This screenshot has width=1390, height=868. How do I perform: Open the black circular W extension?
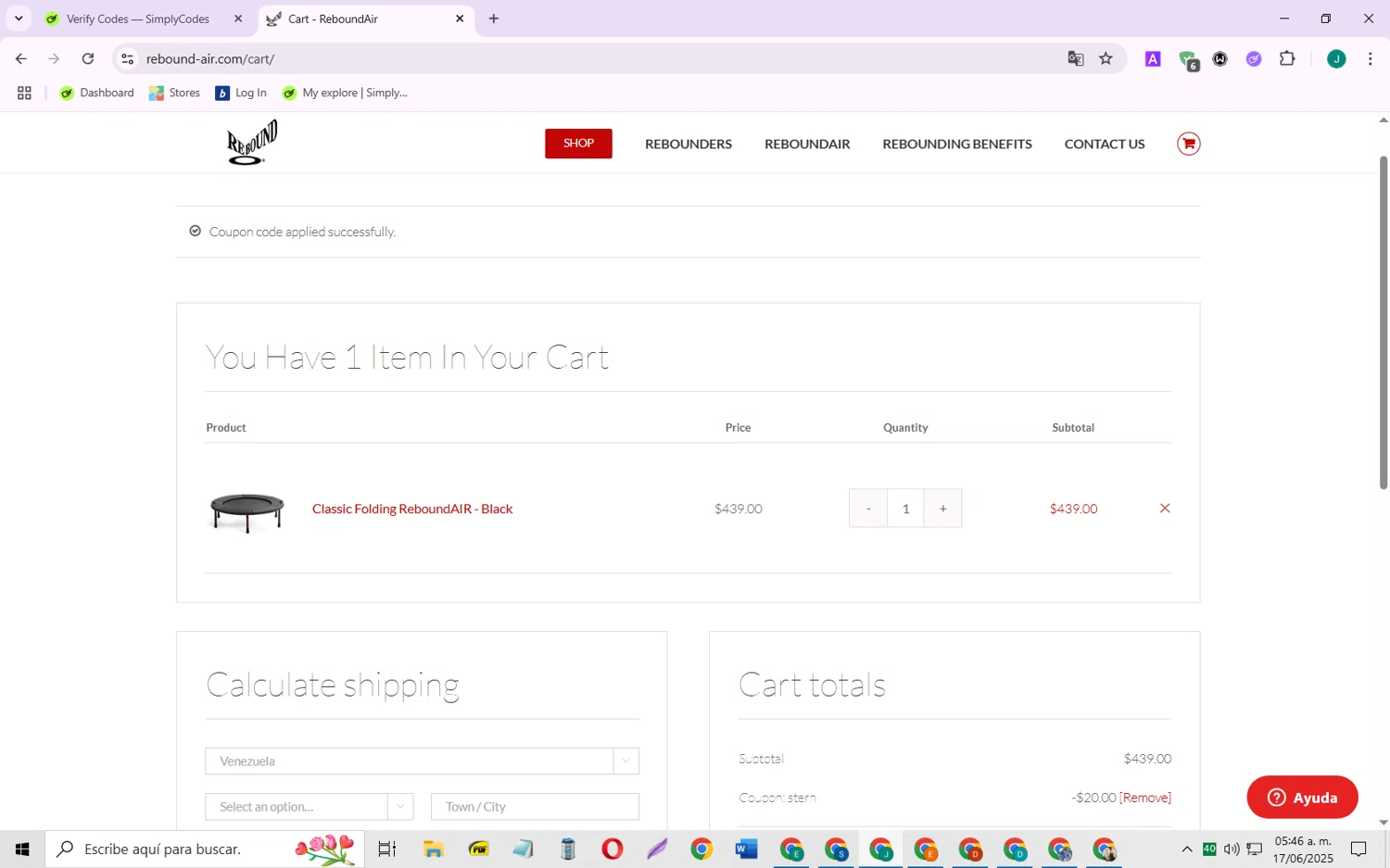1220,58
